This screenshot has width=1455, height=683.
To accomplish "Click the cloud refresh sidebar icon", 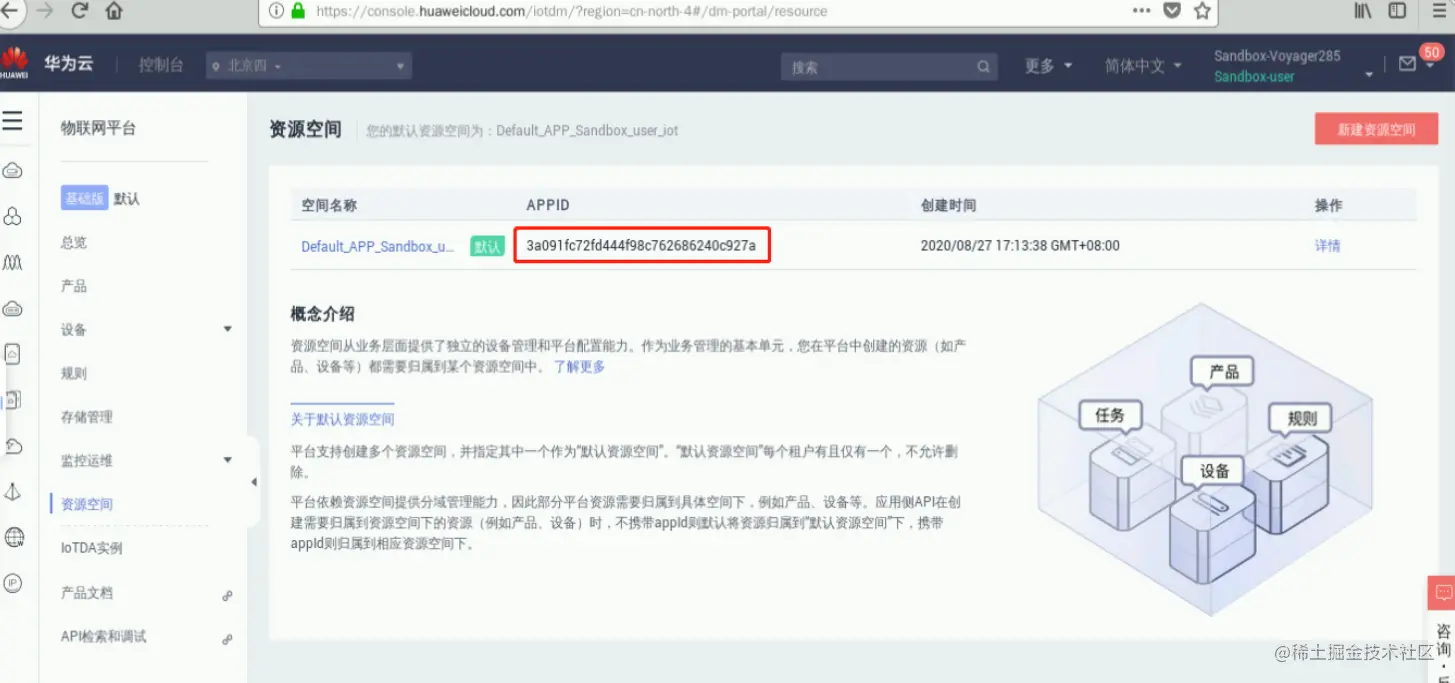I will click(x=13, y=446).
